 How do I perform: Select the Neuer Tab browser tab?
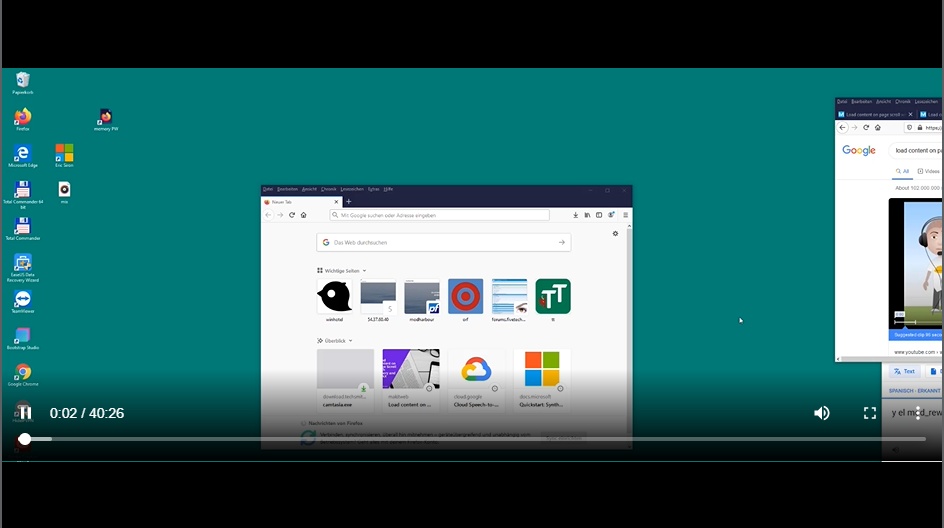302,202
